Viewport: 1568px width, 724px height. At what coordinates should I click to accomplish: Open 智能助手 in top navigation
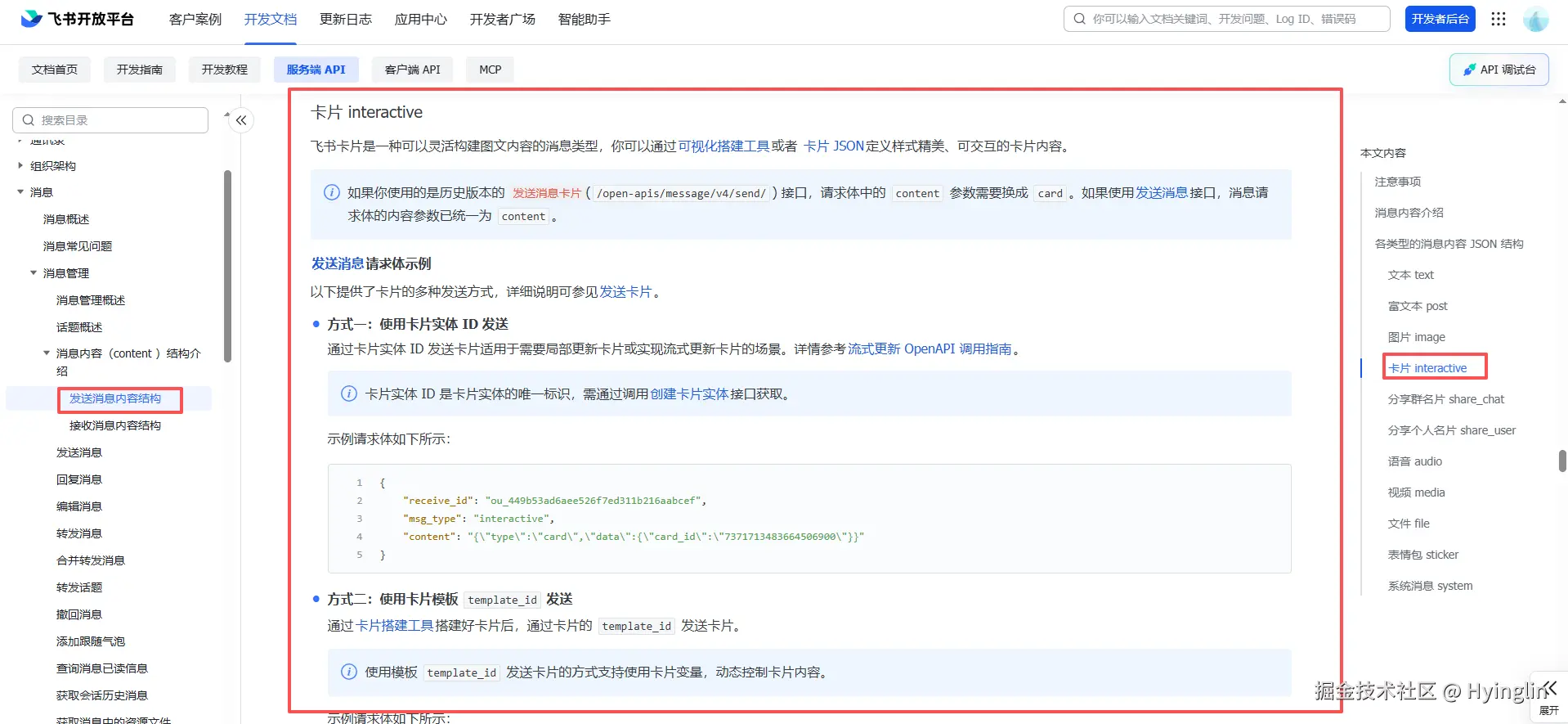coord(585,19)
